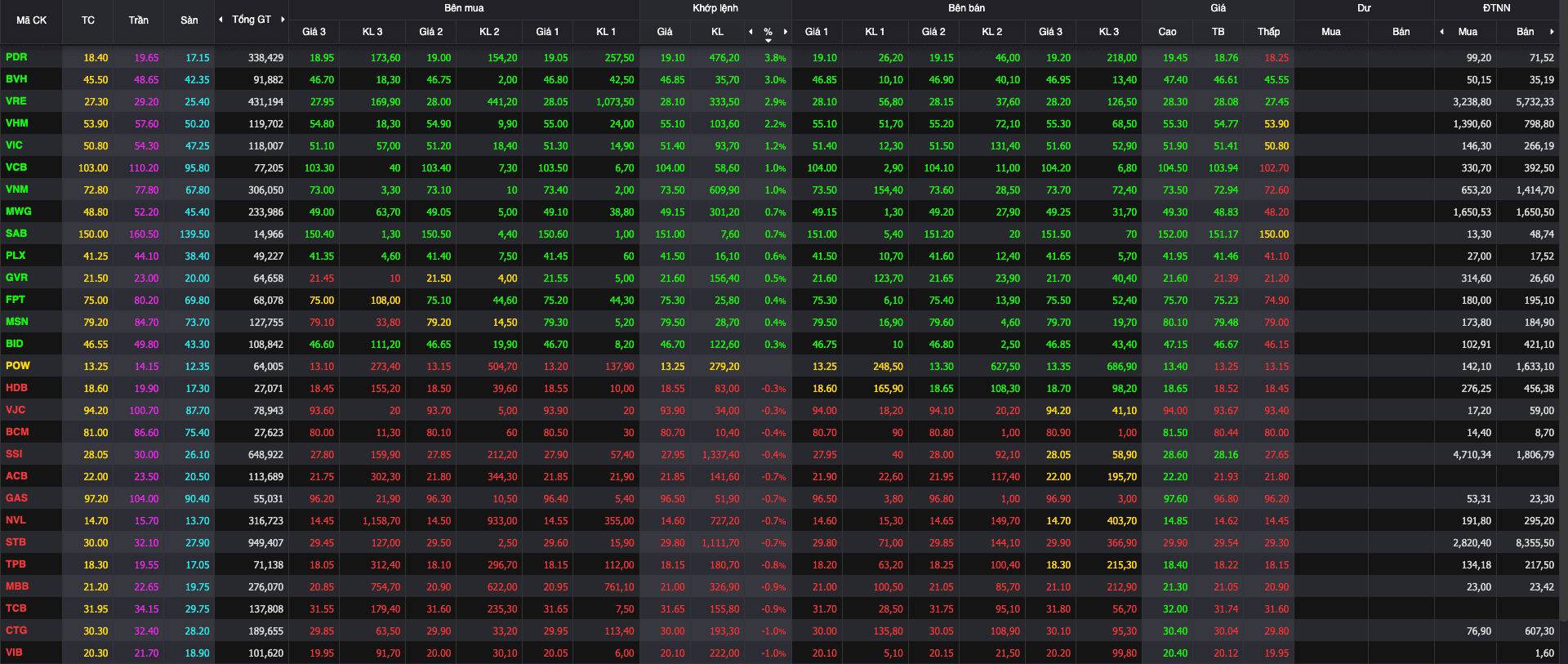The height and width of the screenshot is (664, 1568).
Task: Open the VCB stock symbol
Action: click(x=16, y=167)
